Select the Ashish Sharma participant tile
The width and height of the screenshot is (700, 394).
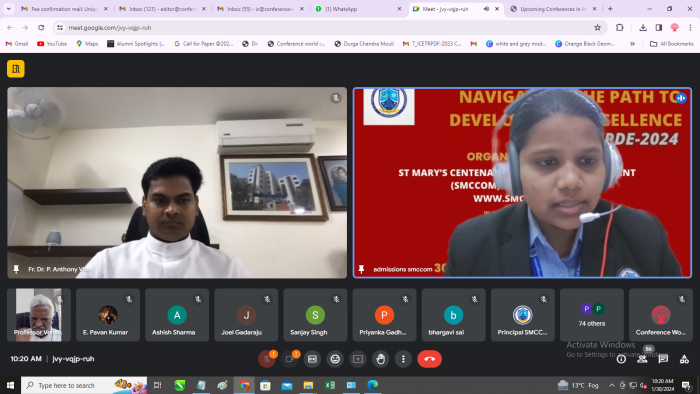(x=177, y=315)
